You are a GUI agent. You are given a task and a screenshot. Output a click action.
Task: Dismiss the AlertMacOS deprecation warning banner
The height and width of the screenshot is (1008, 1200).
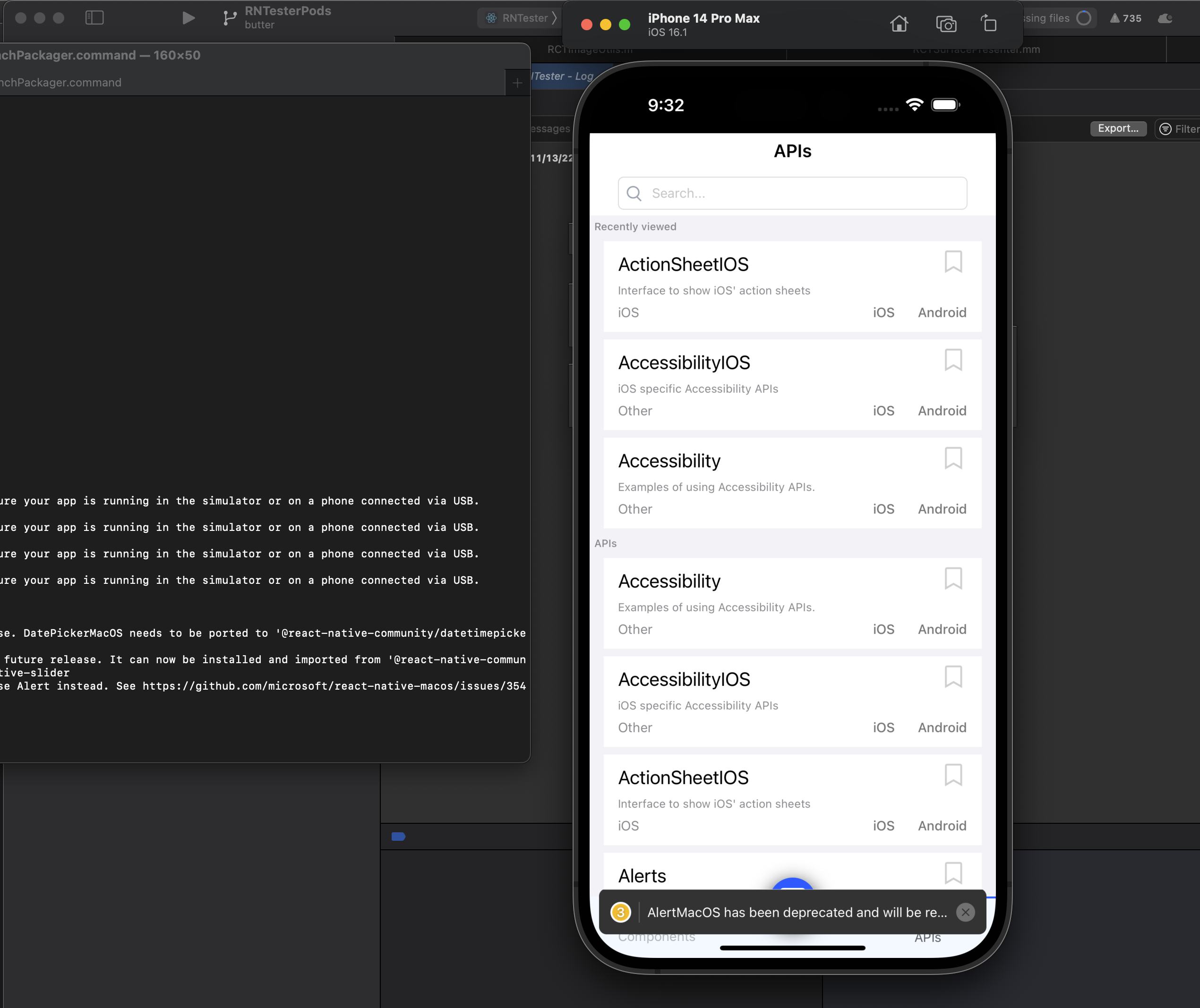(965, 913)
